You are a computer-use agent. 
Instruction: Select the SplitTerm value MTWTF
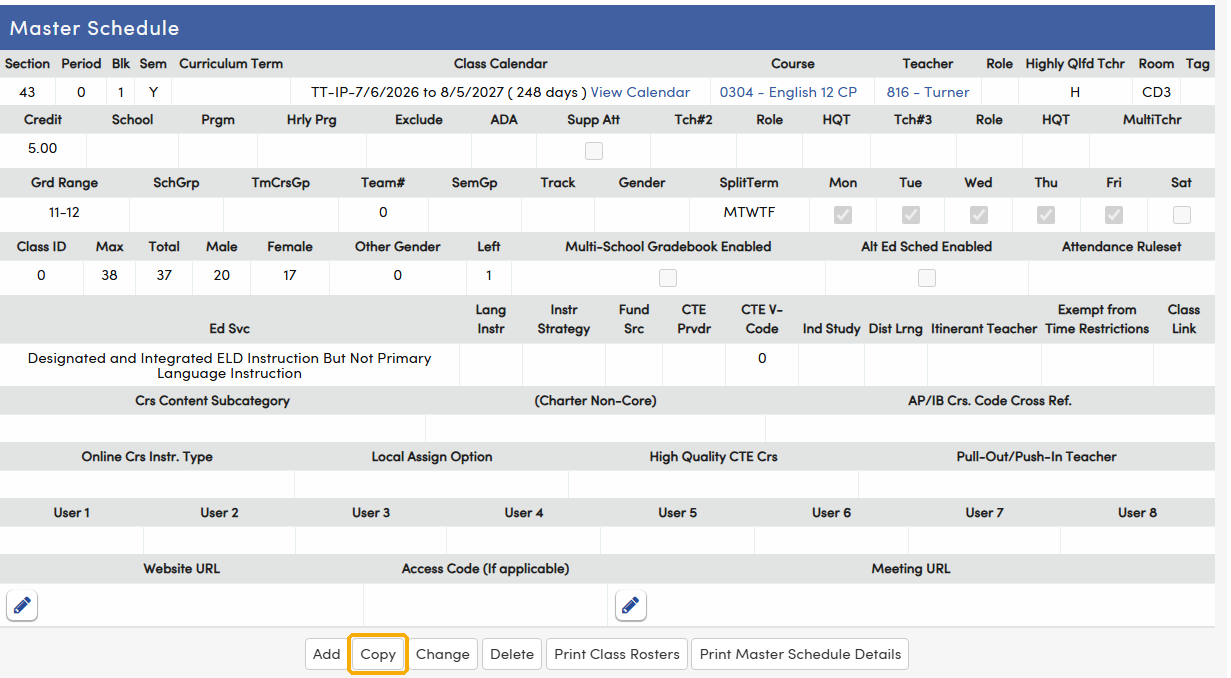pos(749,212)
